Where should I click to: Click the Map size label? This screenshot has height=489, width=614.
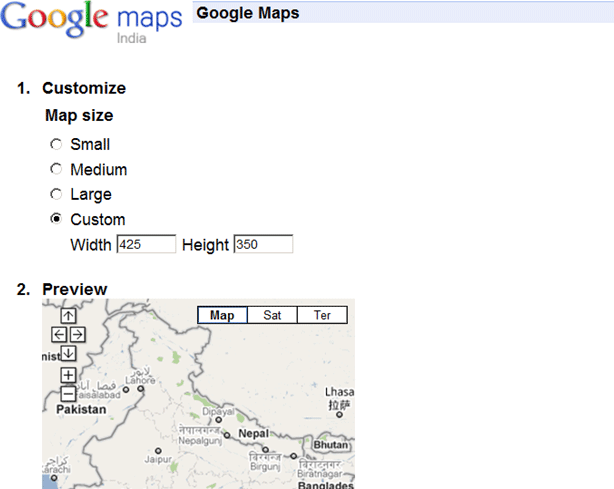79,115
